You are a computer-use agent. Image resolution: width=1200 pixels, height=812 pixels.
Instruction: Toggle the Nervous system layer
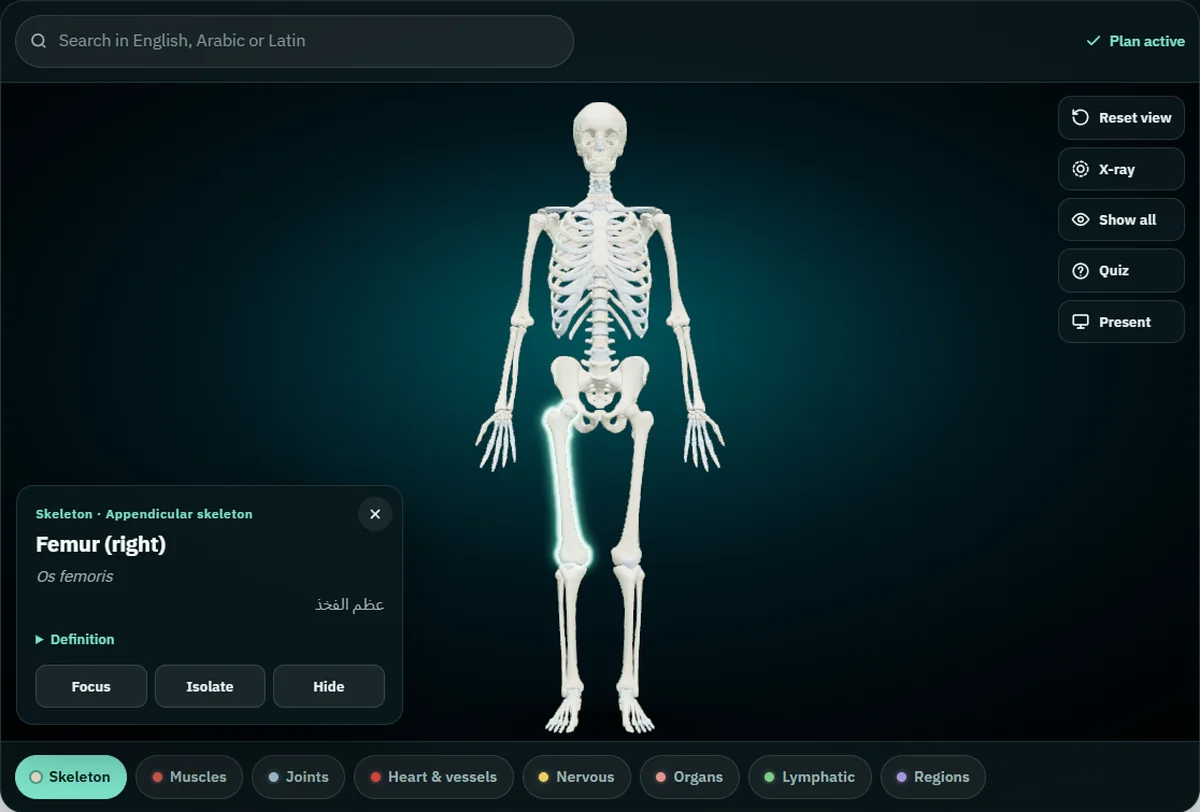click(576, 777)
